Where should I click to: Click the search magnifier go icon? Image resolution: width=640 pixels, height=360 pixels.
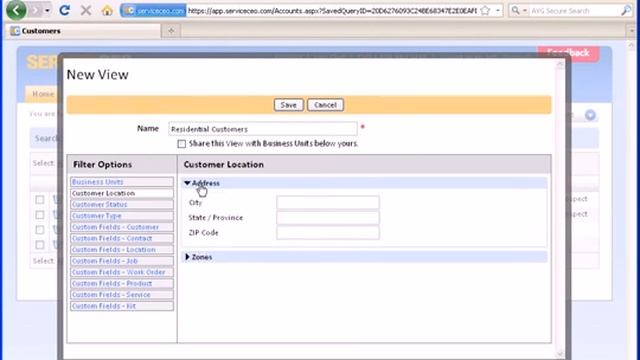pyautogui.click(x=626, y=11)
